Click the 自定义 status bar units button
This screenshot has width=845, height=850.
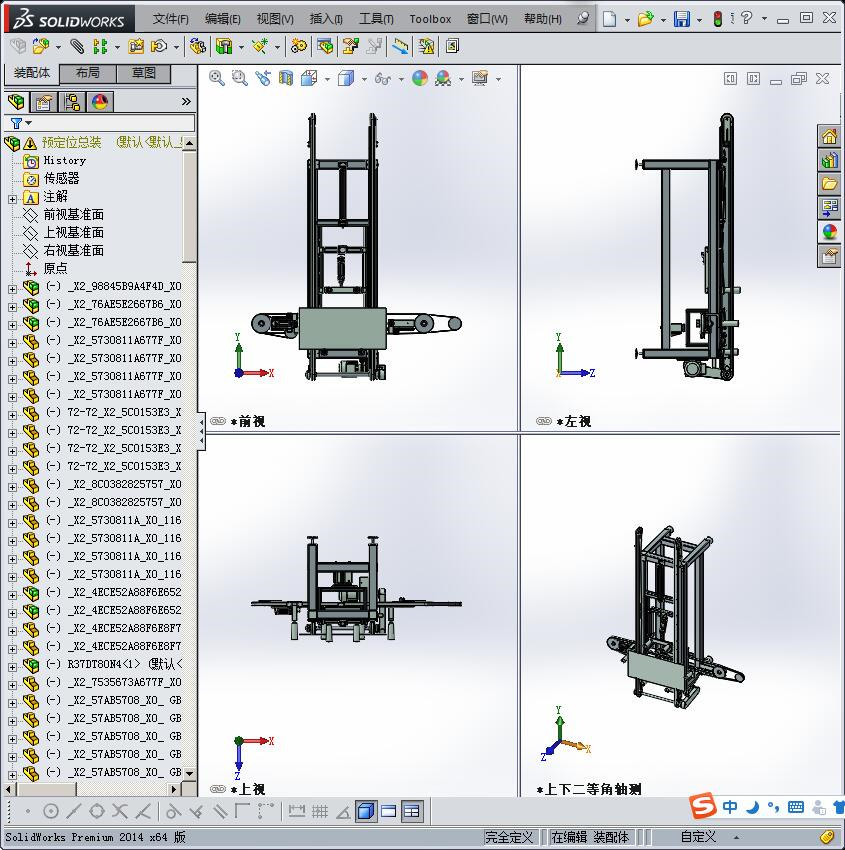pos(698,837)
